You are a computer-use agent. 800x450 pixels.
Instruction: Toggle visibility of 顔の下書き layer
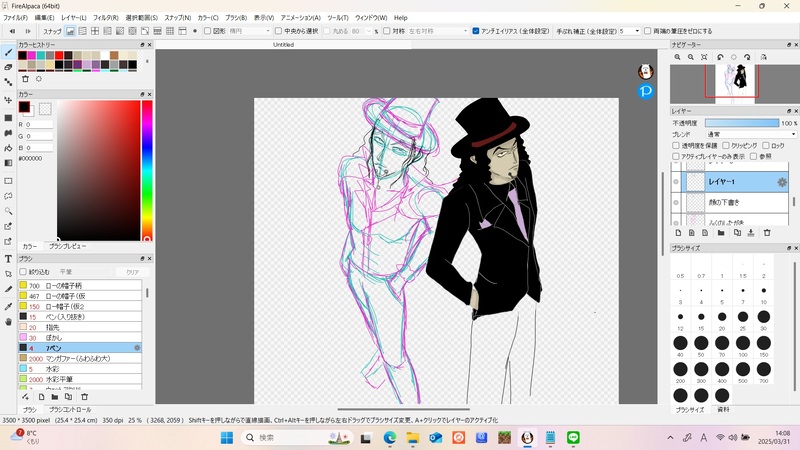[x=676, y=202]
